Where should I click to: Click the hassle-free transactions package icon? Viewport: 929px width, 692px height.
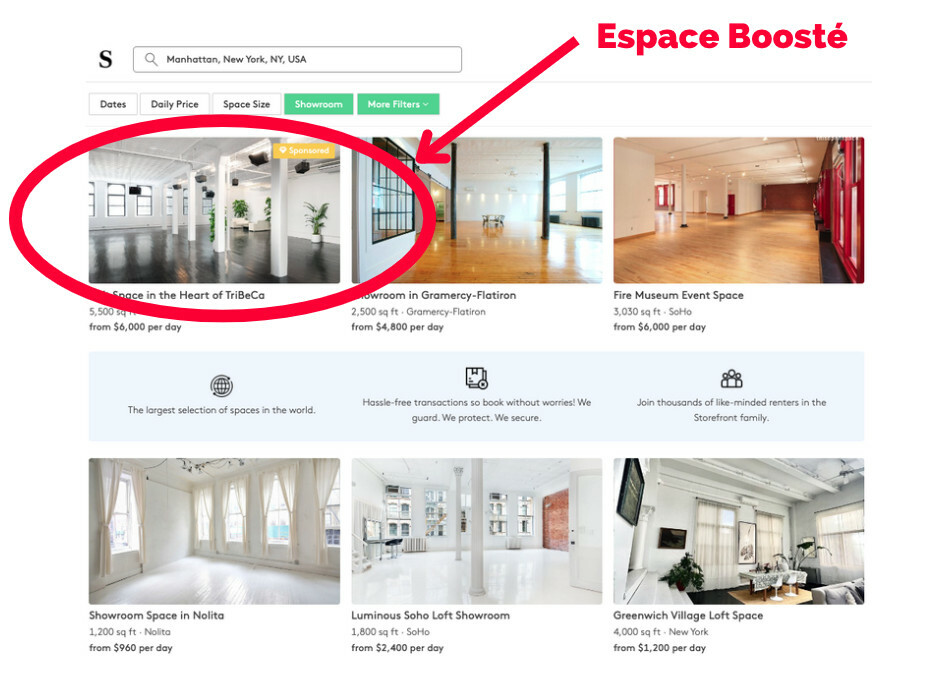(x=476, y=378)
